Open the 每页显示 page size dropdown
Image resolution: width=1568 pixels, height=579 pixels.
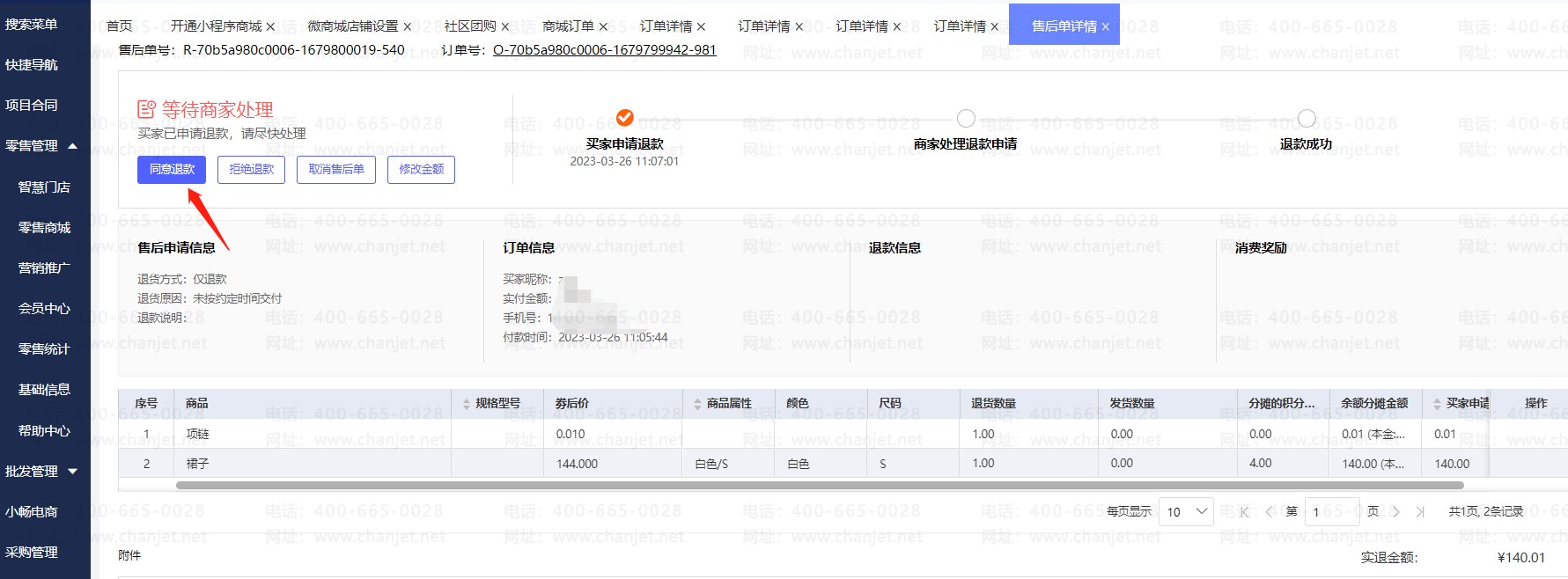(x=1187, y=512)
